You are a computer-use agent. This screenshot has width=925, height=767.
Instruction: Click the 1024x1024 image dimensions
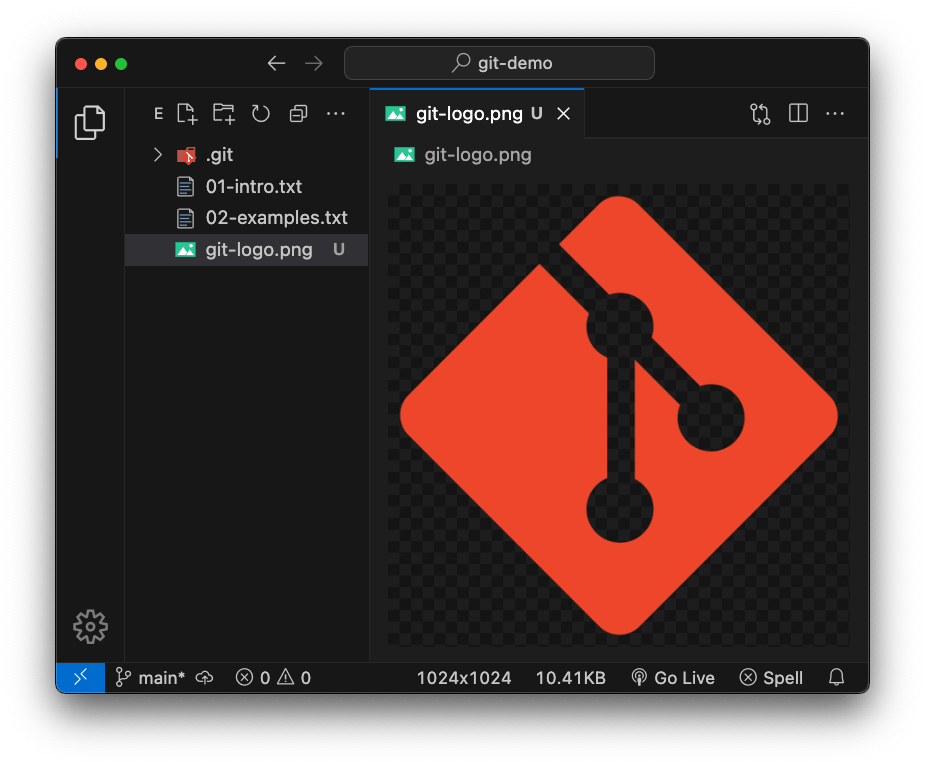(x=464, y=678)
